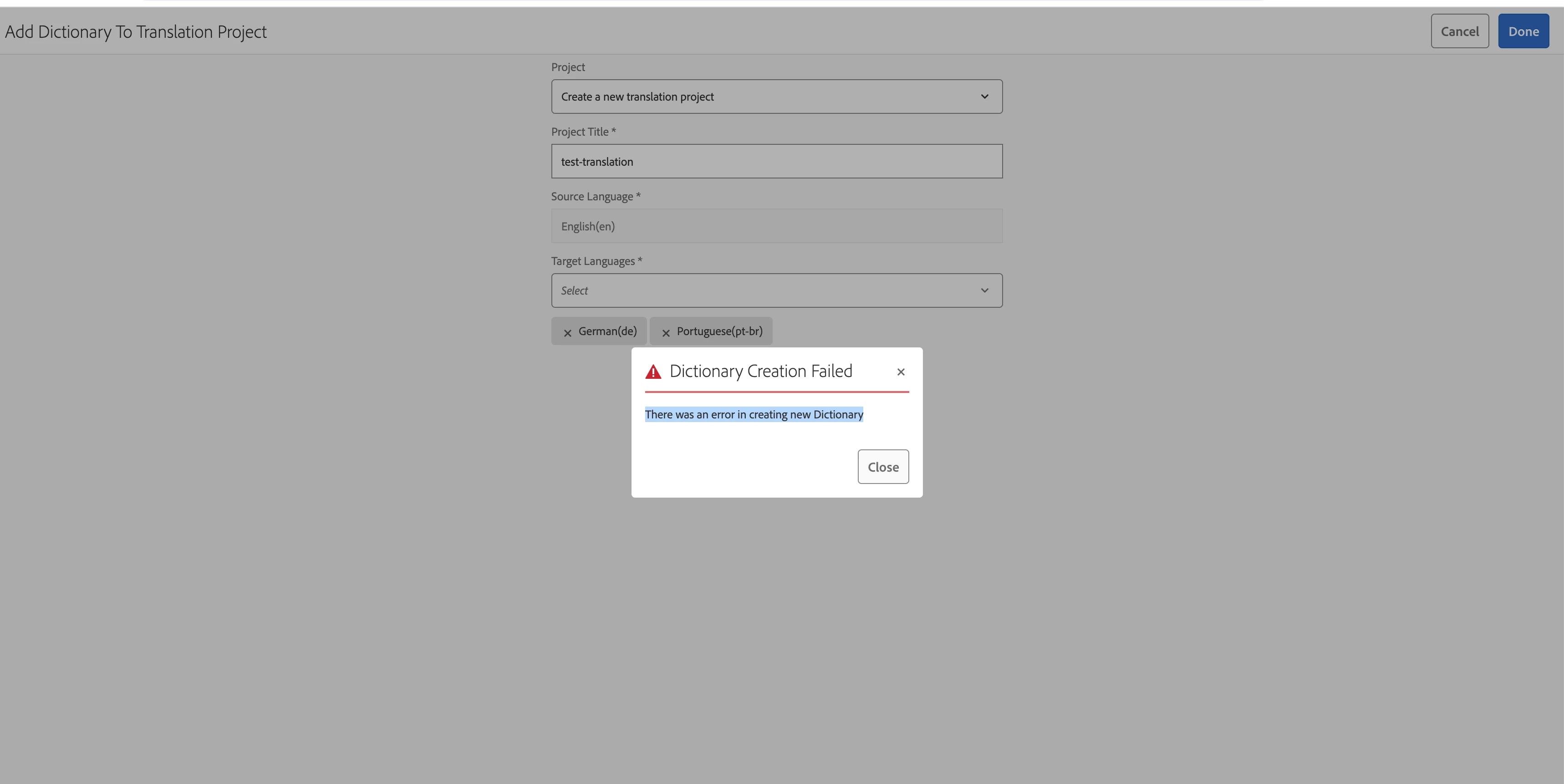Remove German(de) tag via its X
The width and height of the screenshot is (1564, 784).
(x=567, y=332)
